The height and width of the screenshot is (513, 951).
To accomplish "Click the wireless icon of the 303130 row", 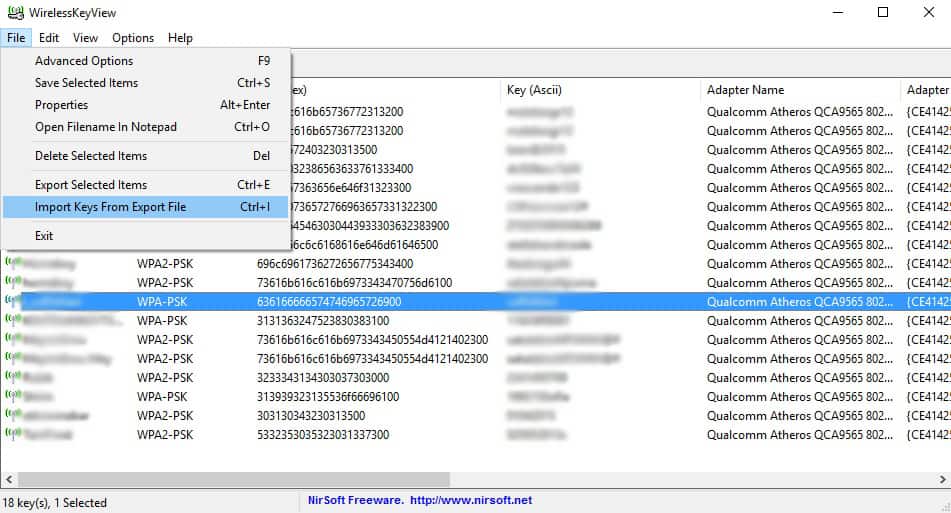I will coord(13,415).
